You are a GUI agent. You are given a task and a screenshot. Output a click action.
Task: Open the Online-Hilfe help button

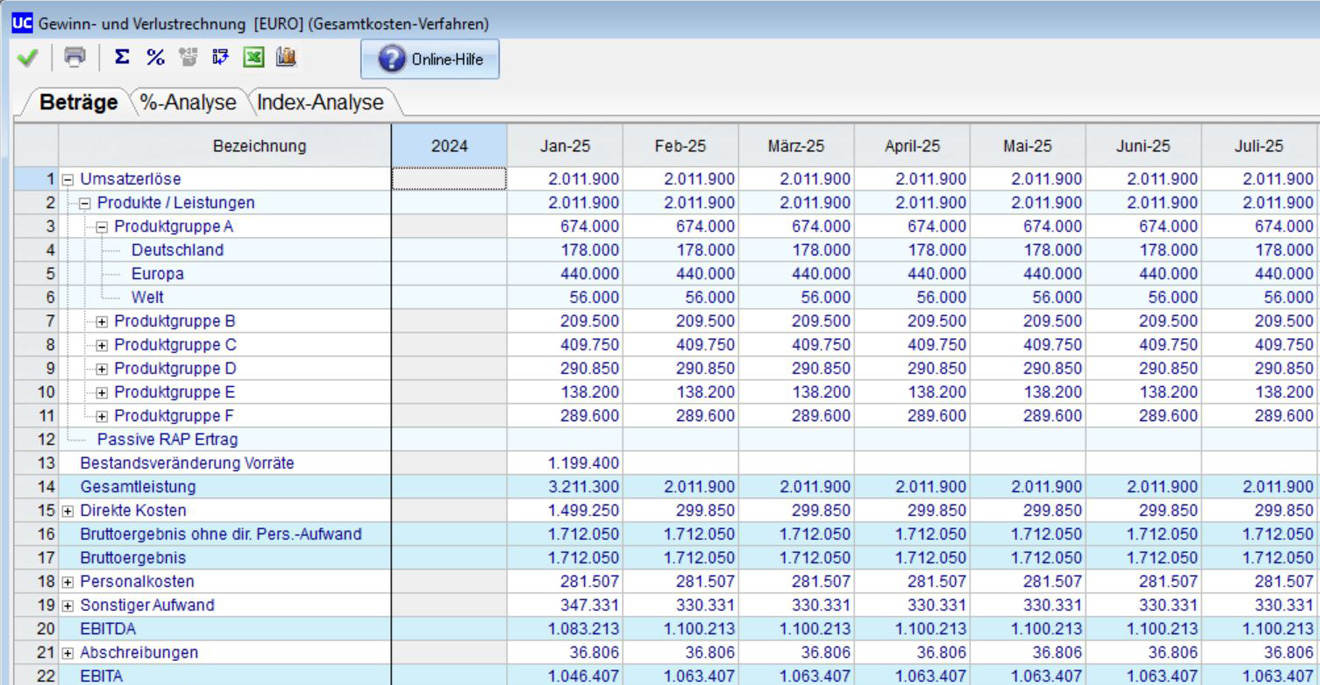pos(430,59)
